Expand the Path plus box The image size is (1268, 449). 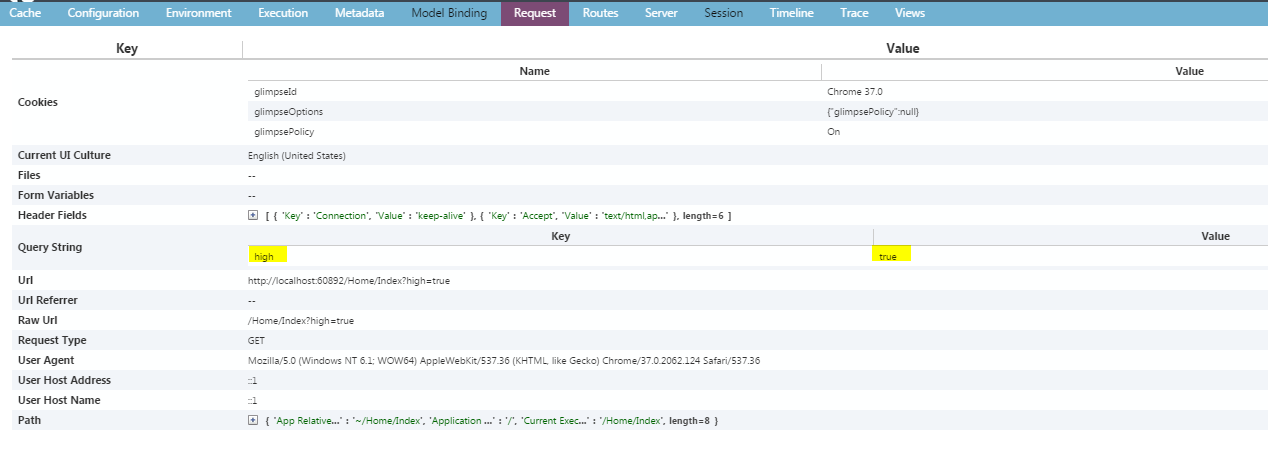click(253, 420)
